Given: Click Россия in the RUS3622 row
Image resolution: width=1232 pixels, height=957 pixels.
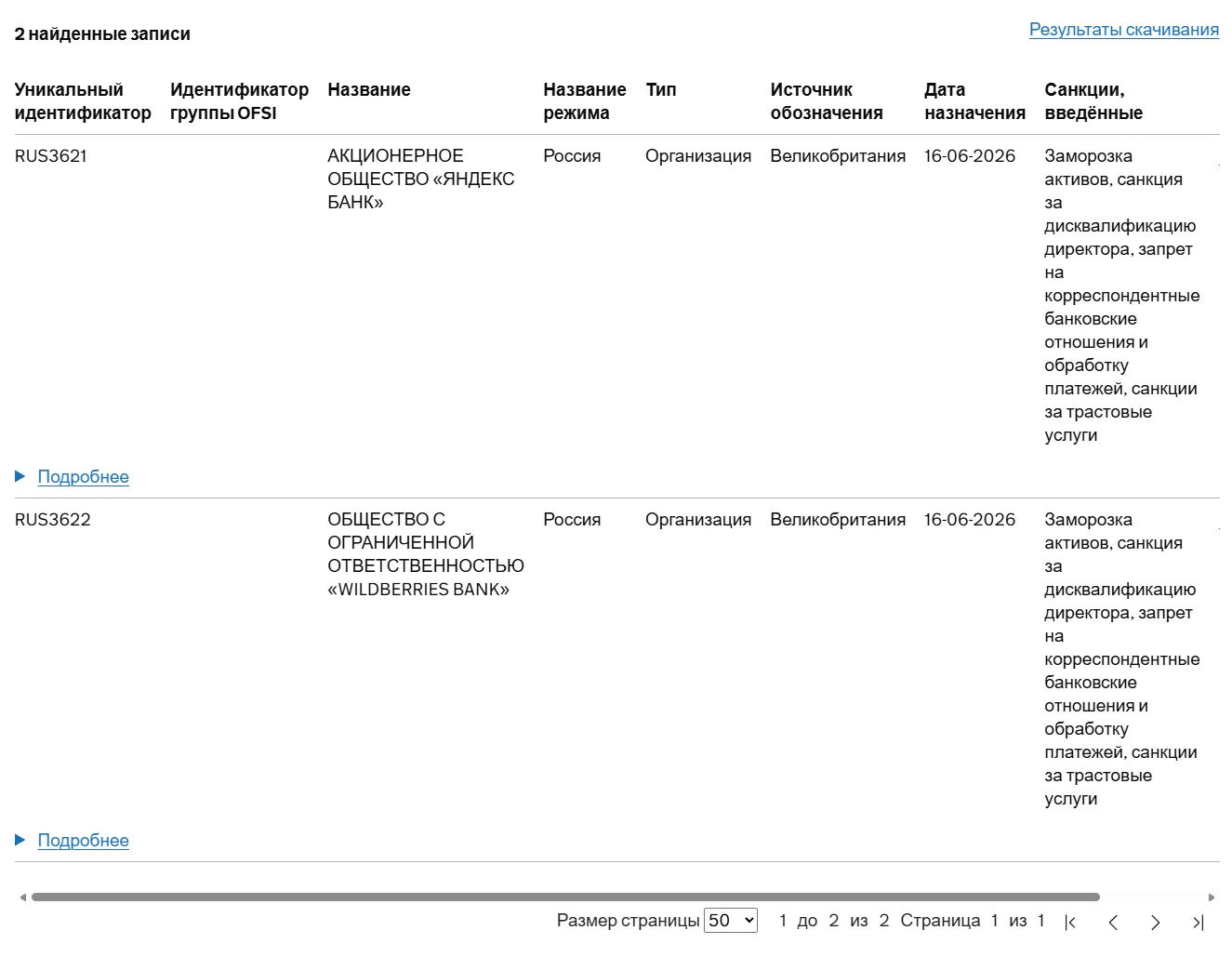Looking at the screenshot, I should tap(572, 520).
